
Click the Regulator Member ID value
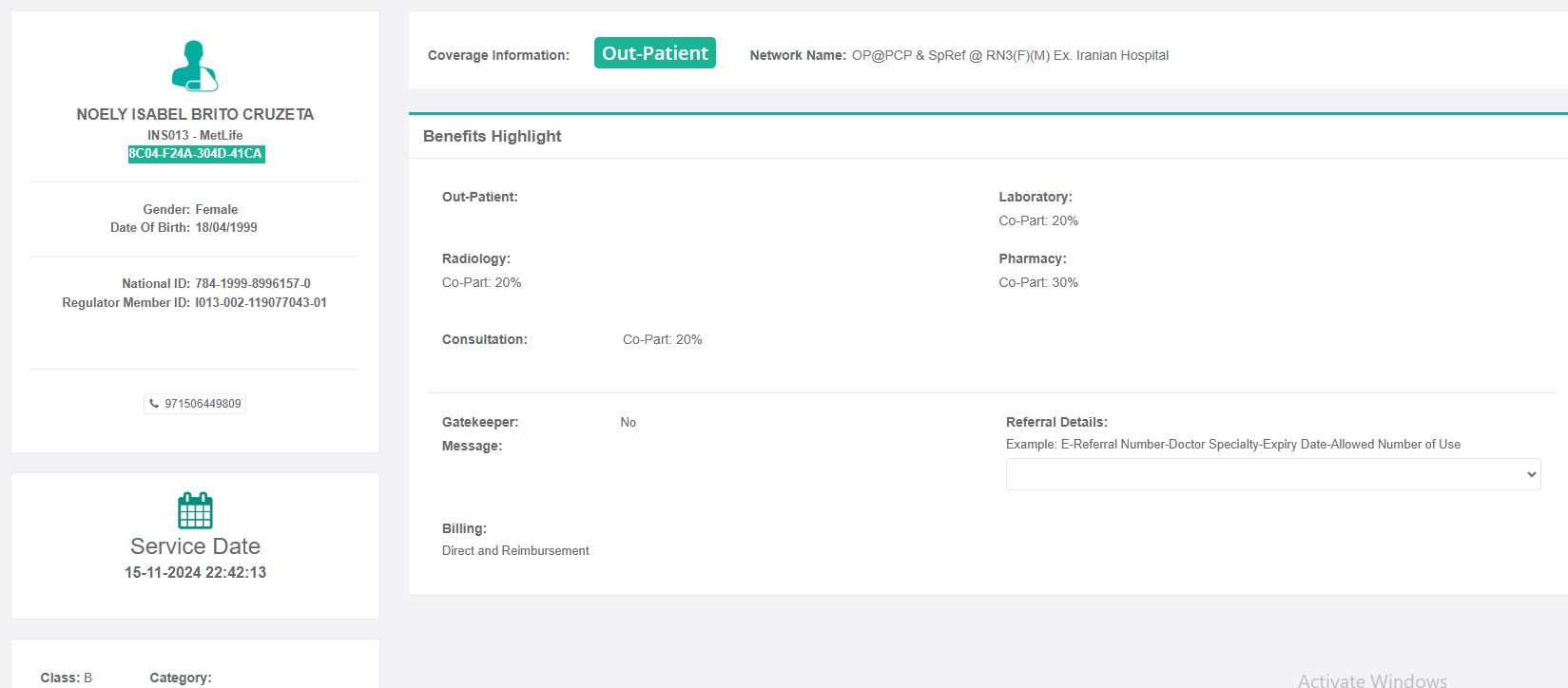(261, 302)
